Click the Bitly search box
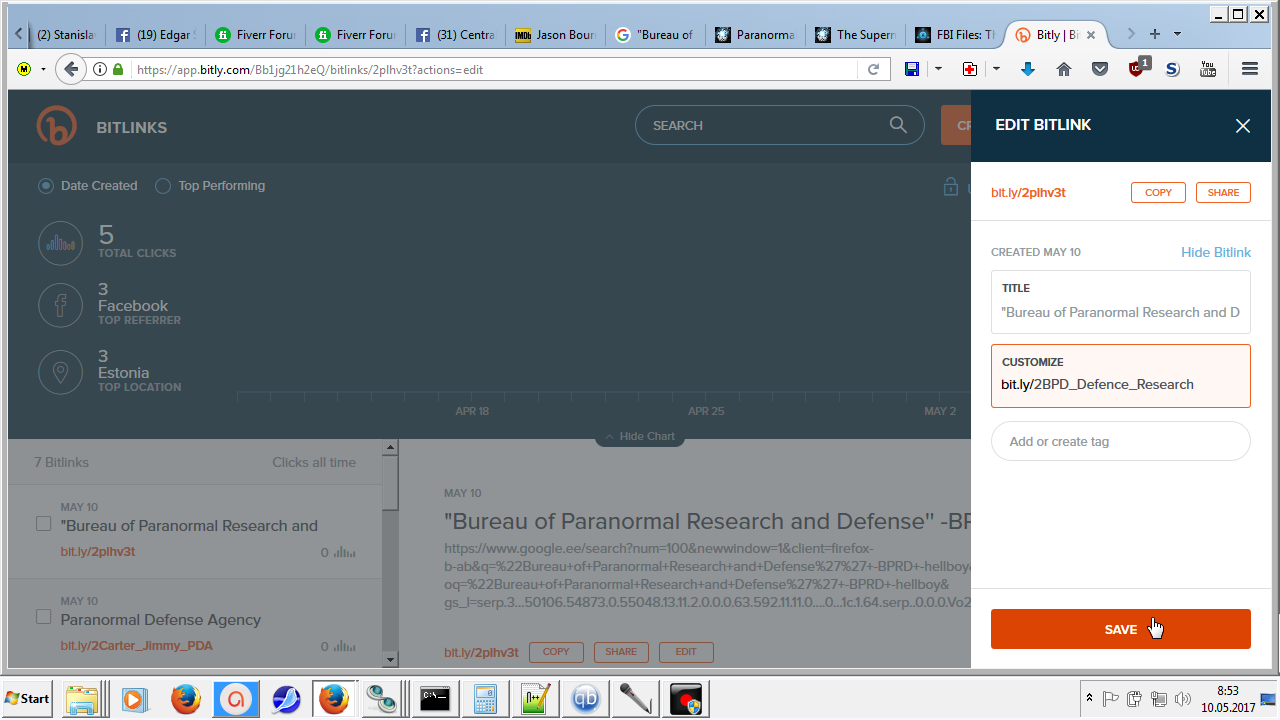 click(779, 125)
